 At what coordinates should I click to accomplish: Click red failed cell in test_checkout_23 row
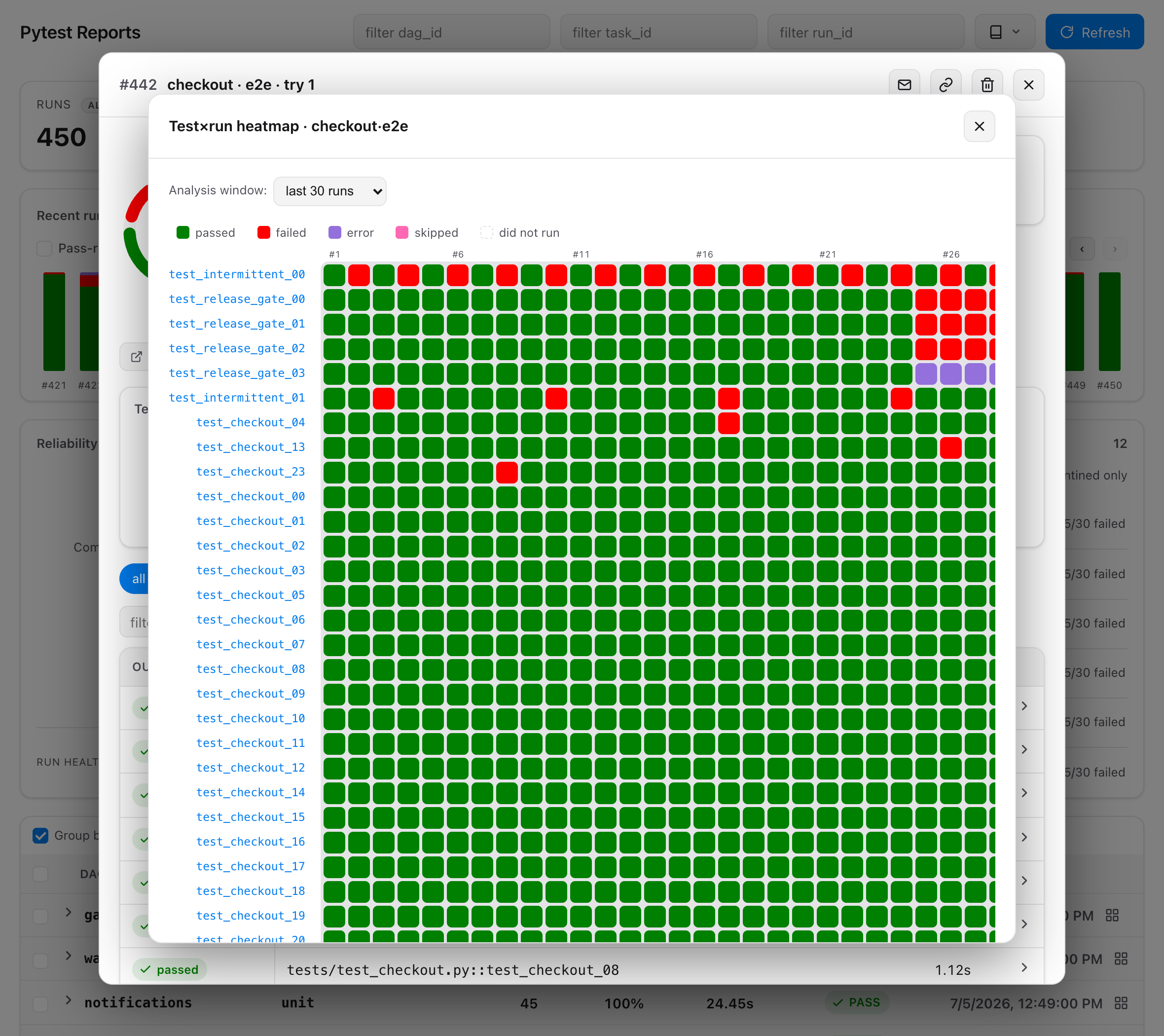(x=507, y=473)
